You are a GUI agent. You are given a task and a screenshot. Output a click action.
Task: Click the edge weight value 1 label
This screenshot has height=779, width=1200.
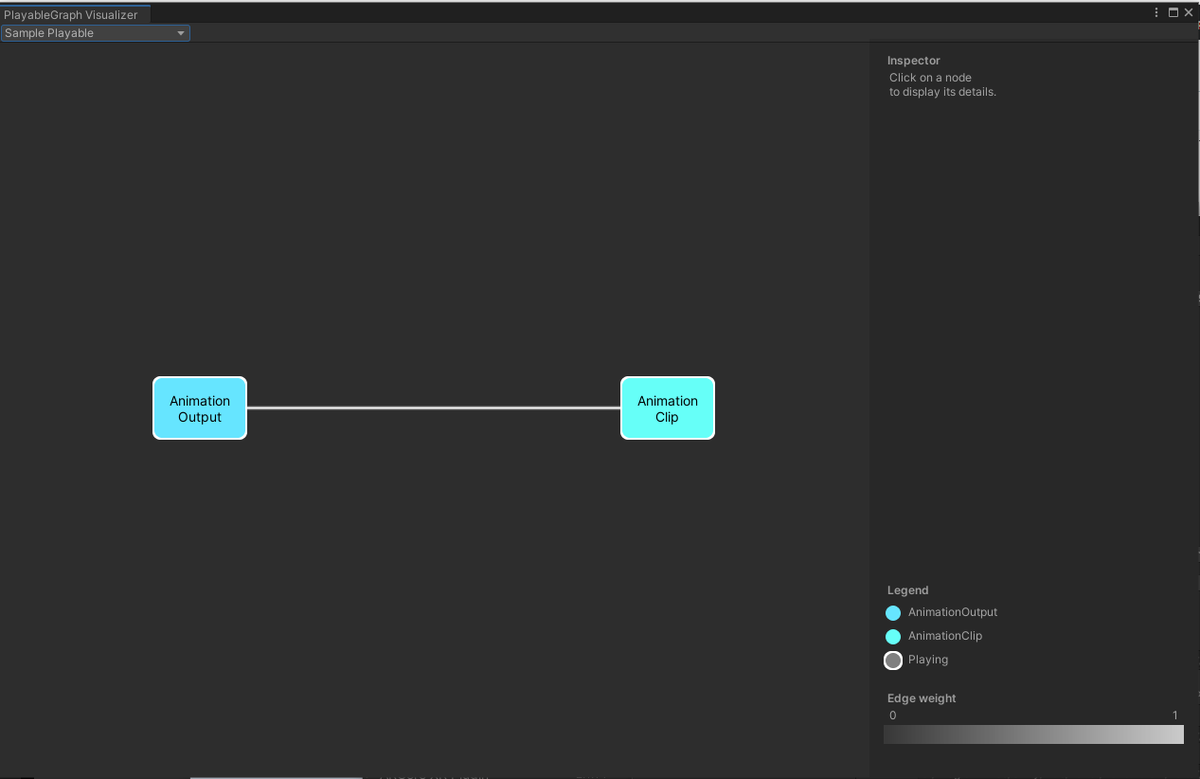click(1175, 715)
